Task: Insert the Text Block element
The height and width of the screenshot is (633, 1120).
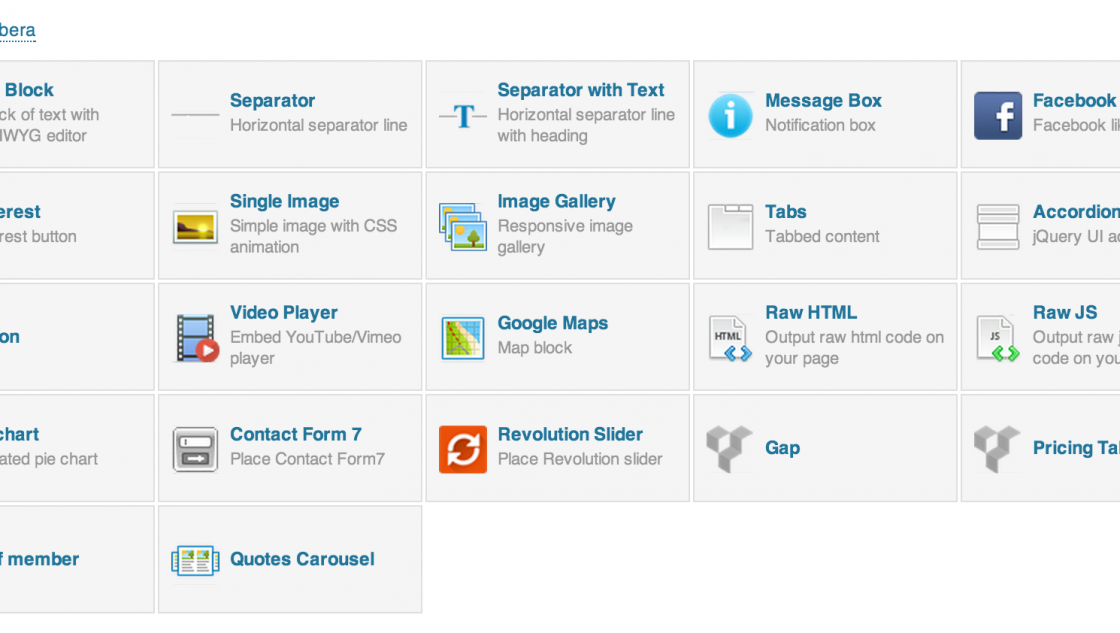Action: [x=30, y=90]
